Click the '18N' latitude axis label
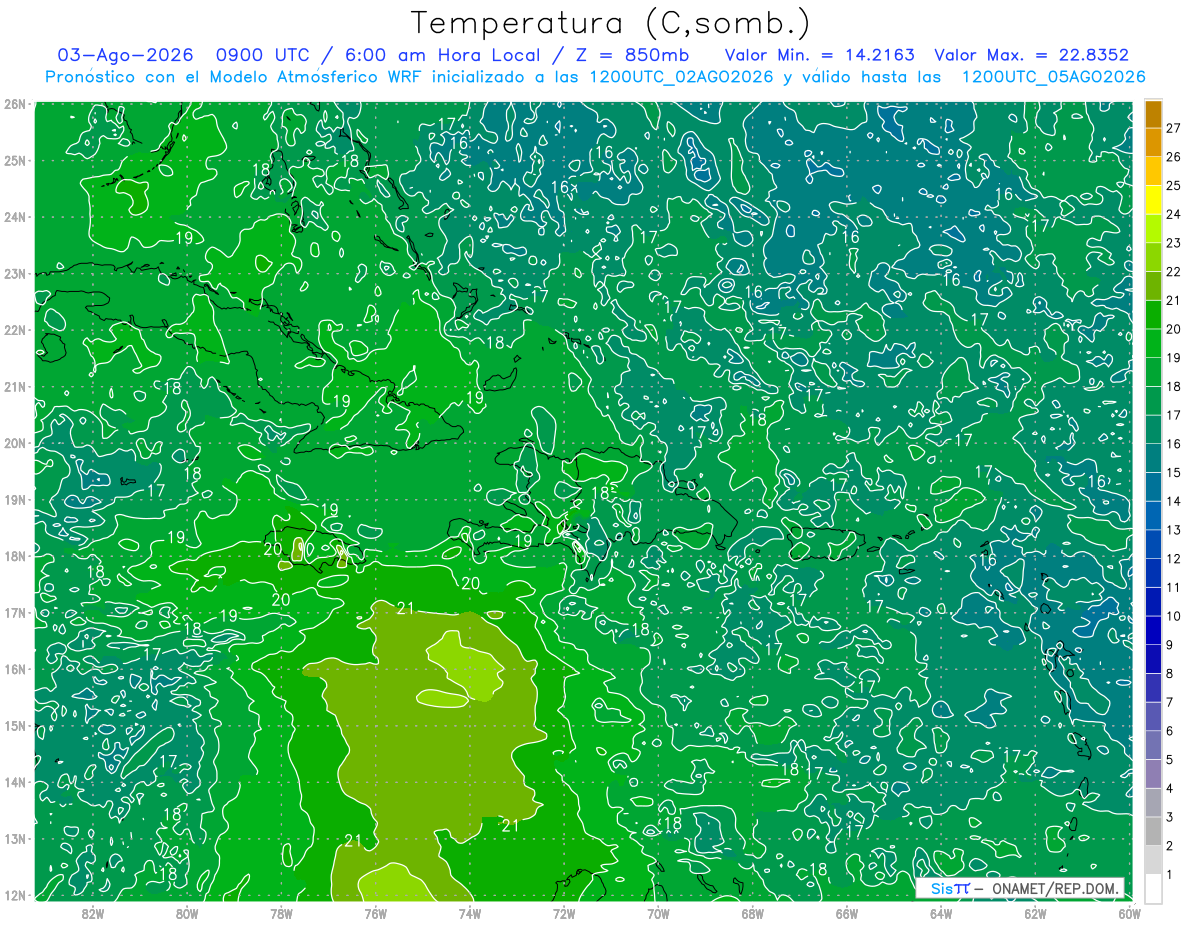The image size is (1200, 927). point(15,556)
